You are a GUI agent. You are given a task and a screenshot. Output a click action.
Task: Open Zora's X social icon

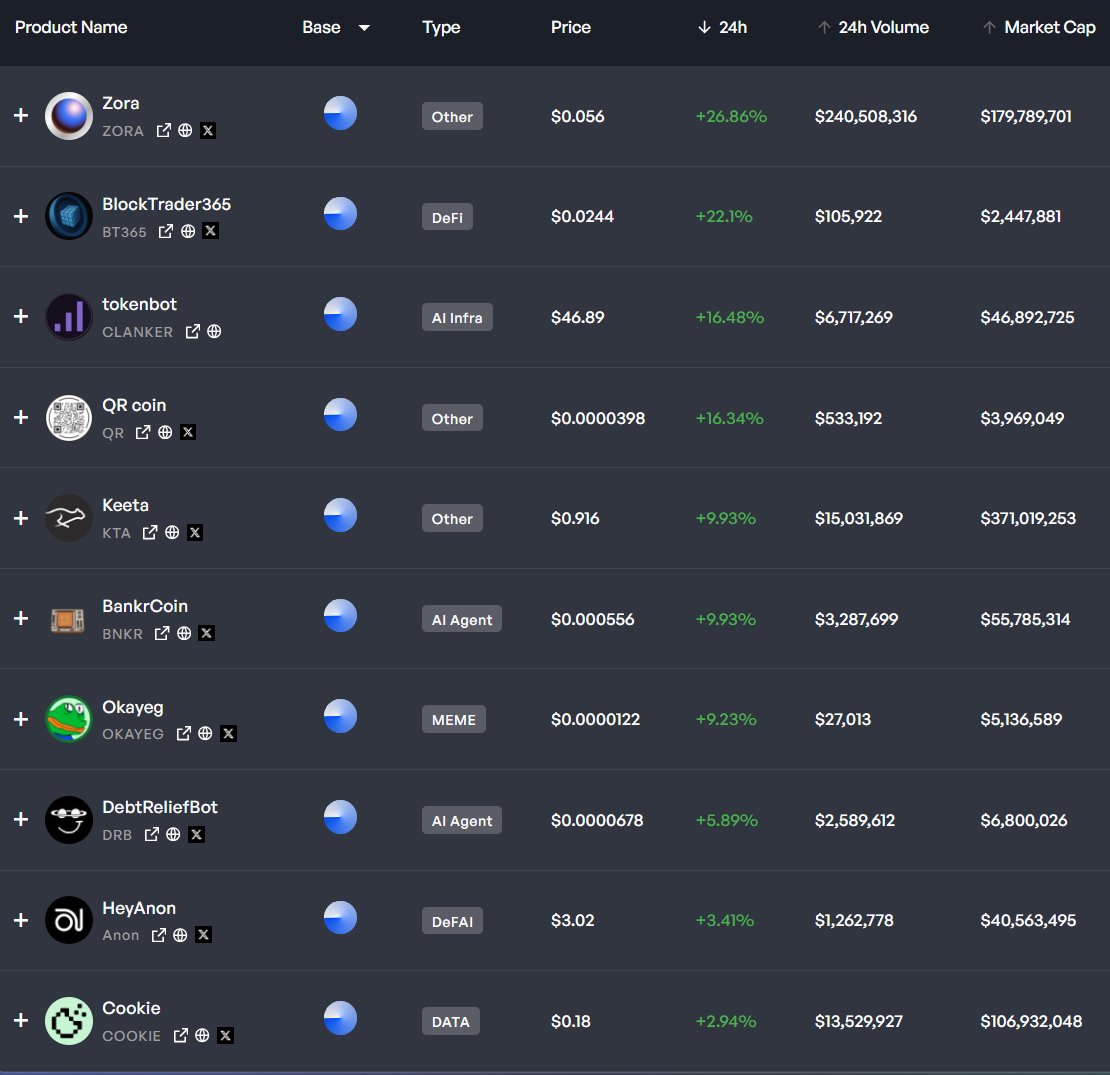[207, 130]
